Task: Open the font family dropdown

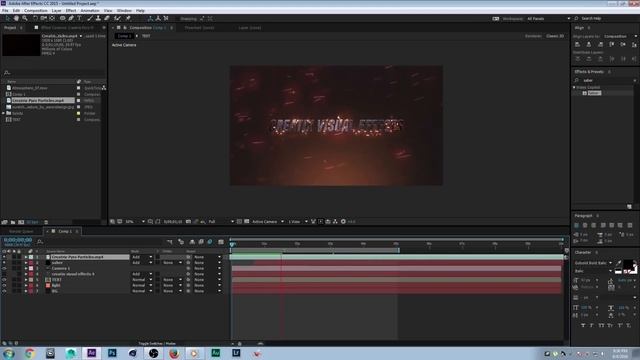Action: click(x=593, y=263)
